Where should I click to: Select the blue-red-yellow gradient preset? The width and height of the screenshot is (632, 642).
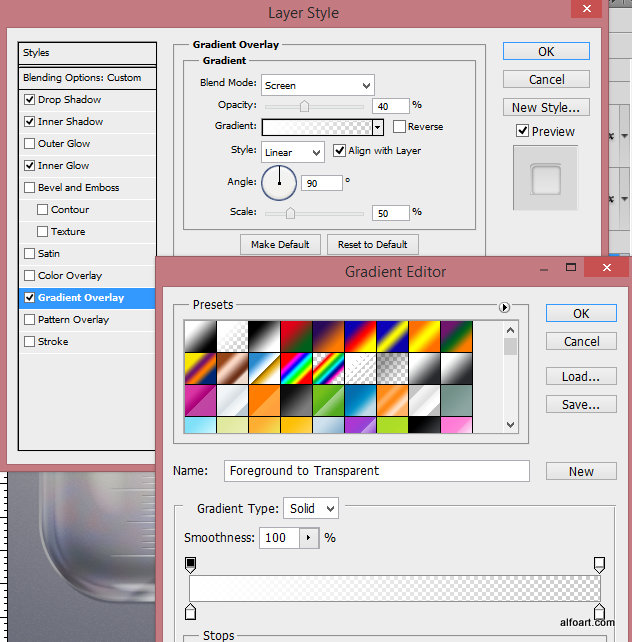click(x=360, y=335)
